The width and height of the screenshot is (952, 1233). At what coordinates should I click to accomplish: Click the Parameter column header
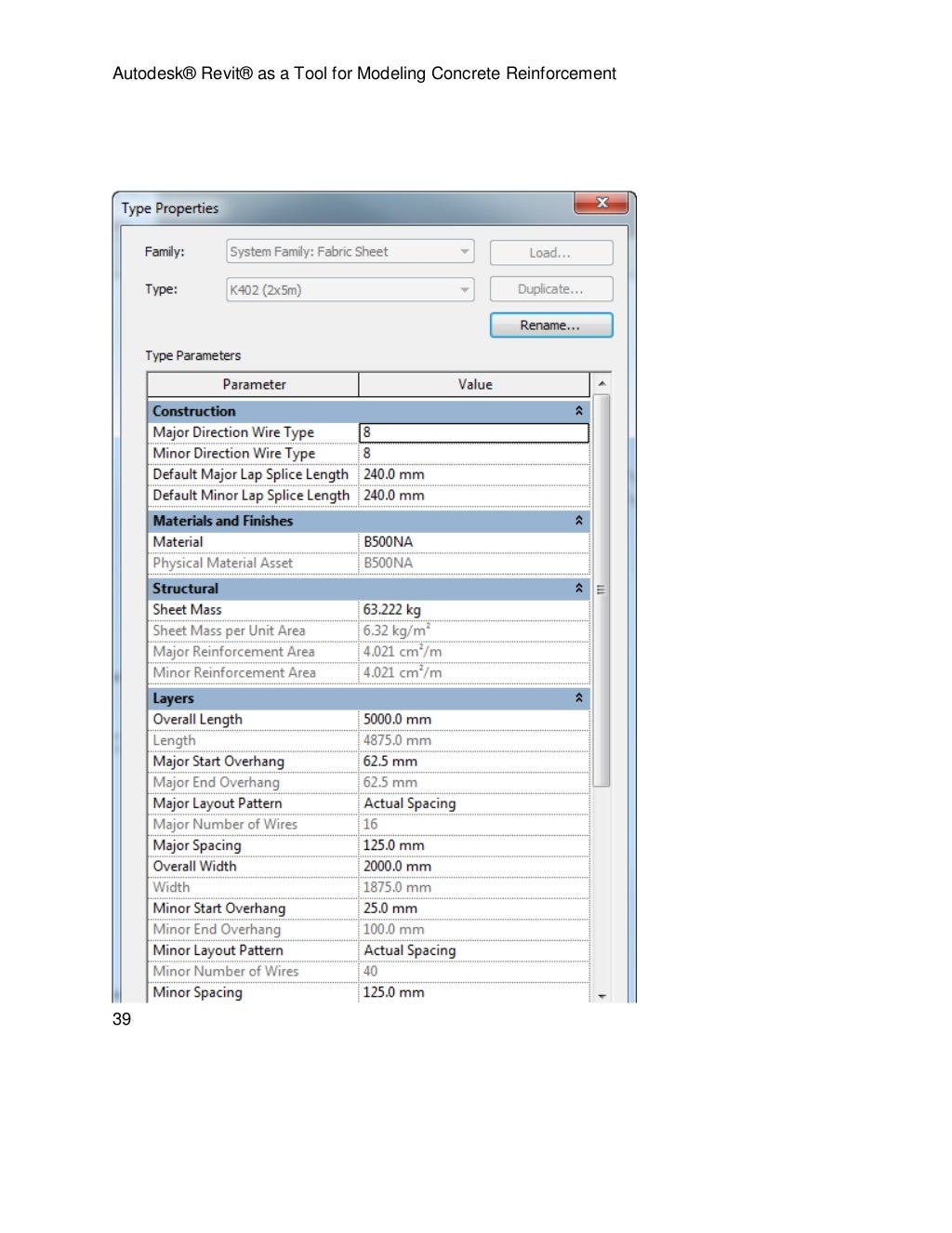click(254, 385)
